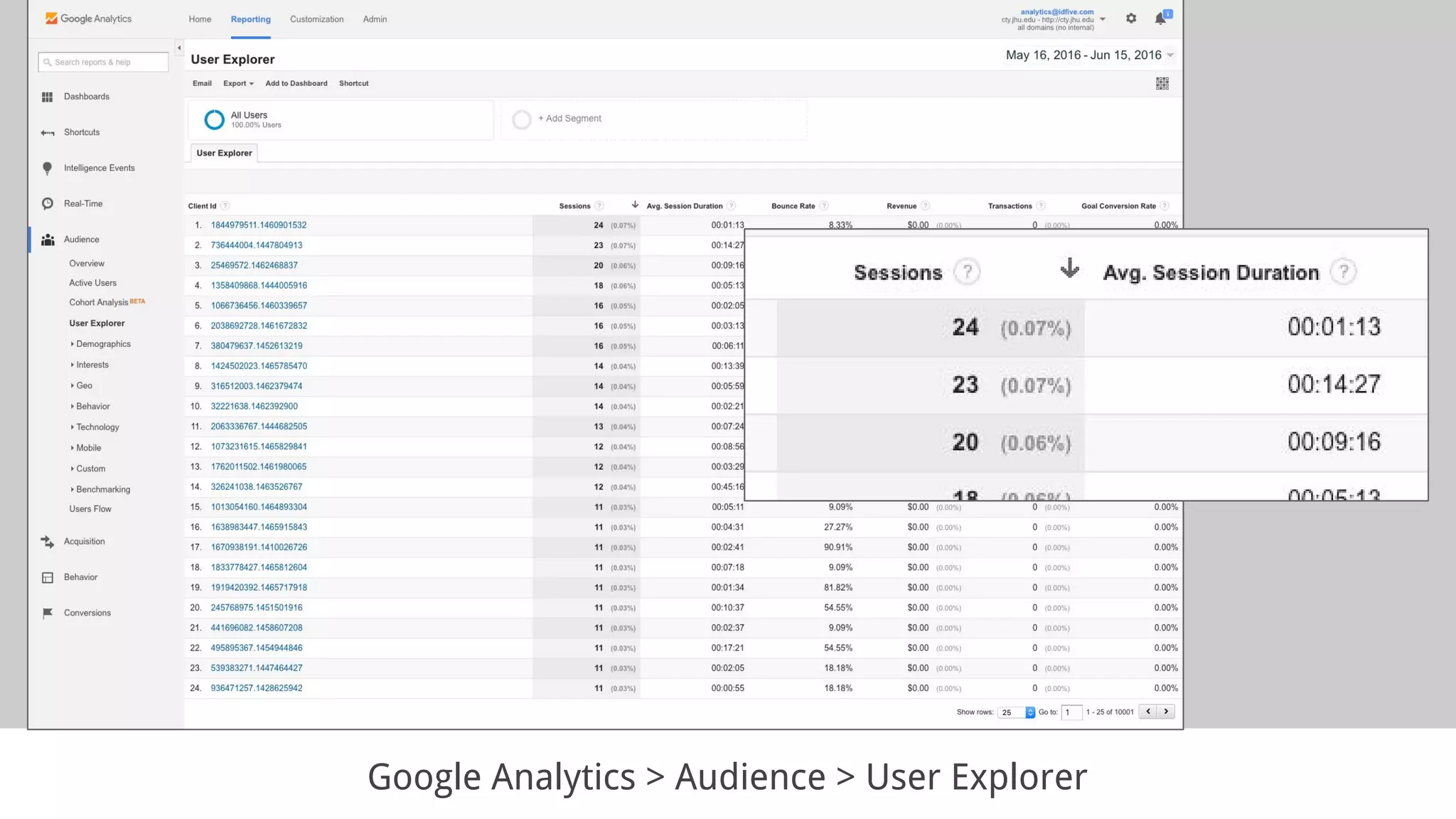The height and width of the screenshot is (819, 1456).
Task: Sort by Bounce Rate column header
Action: coord(793,206)
